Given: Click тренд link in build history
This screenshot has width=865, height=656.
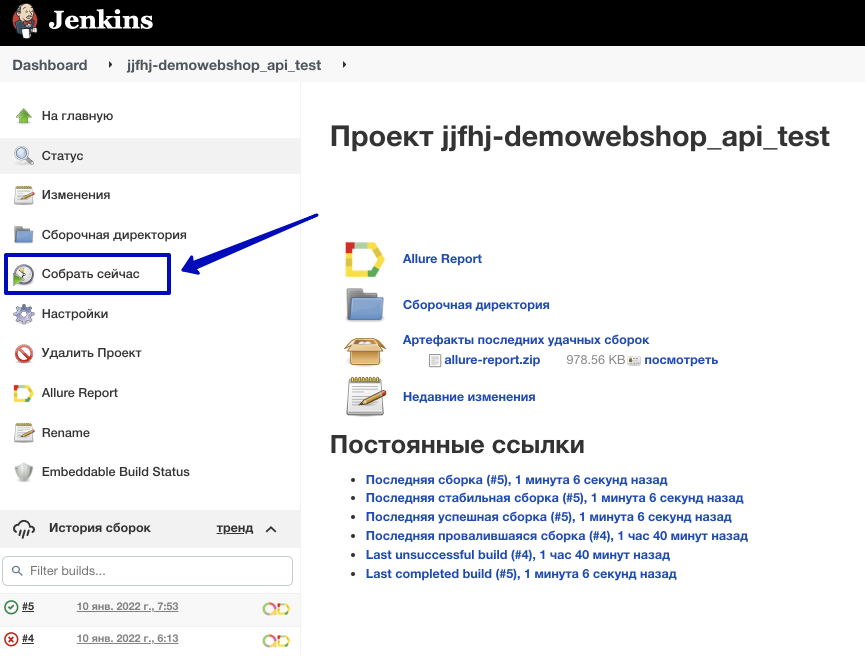Looking at the screenshot, I should coord(234,528).
